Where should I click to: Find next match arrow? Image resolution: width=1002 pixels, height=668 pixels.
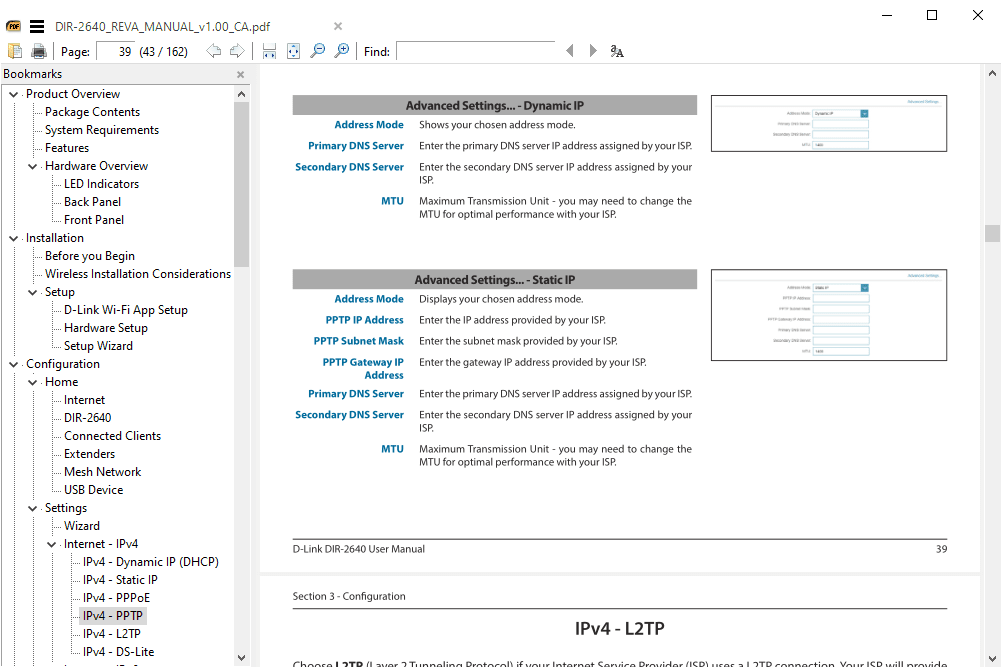click(x=593, y=50)
